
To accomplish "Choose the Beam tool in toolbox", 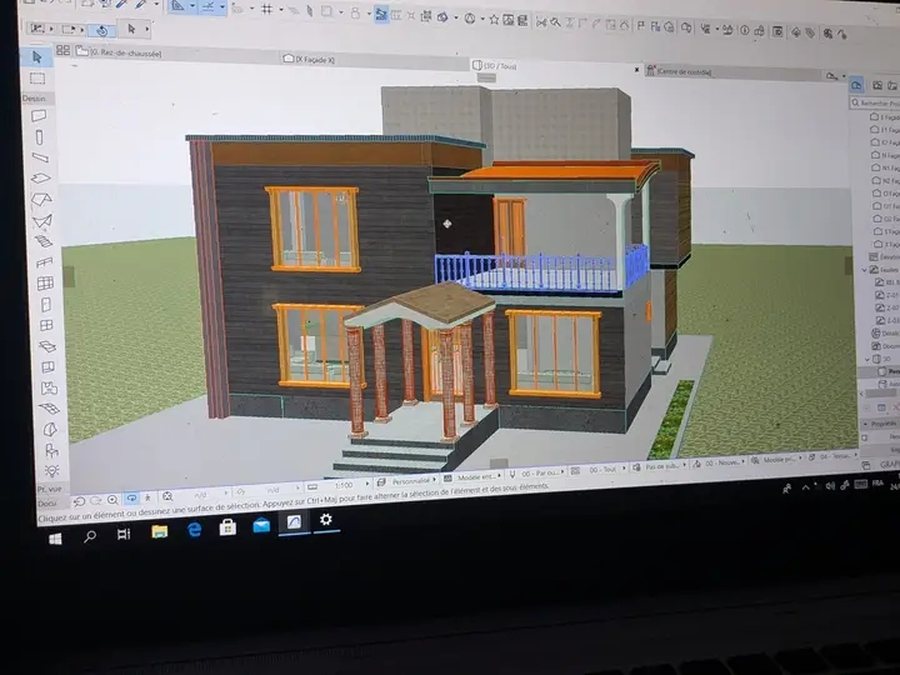I will [40, 158].
